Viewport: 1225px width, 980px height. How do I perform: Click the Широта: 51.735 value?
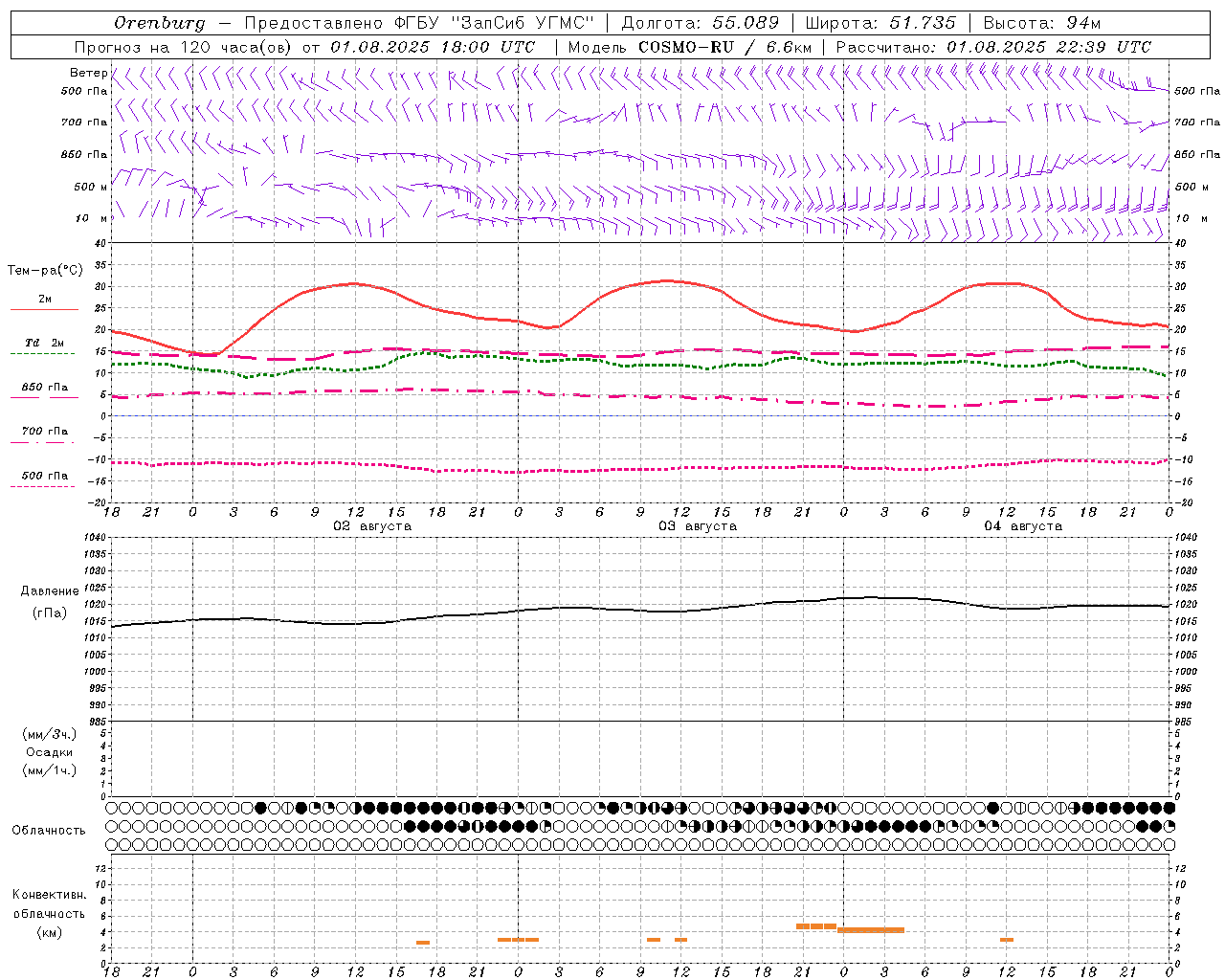[x=880, y=23]
